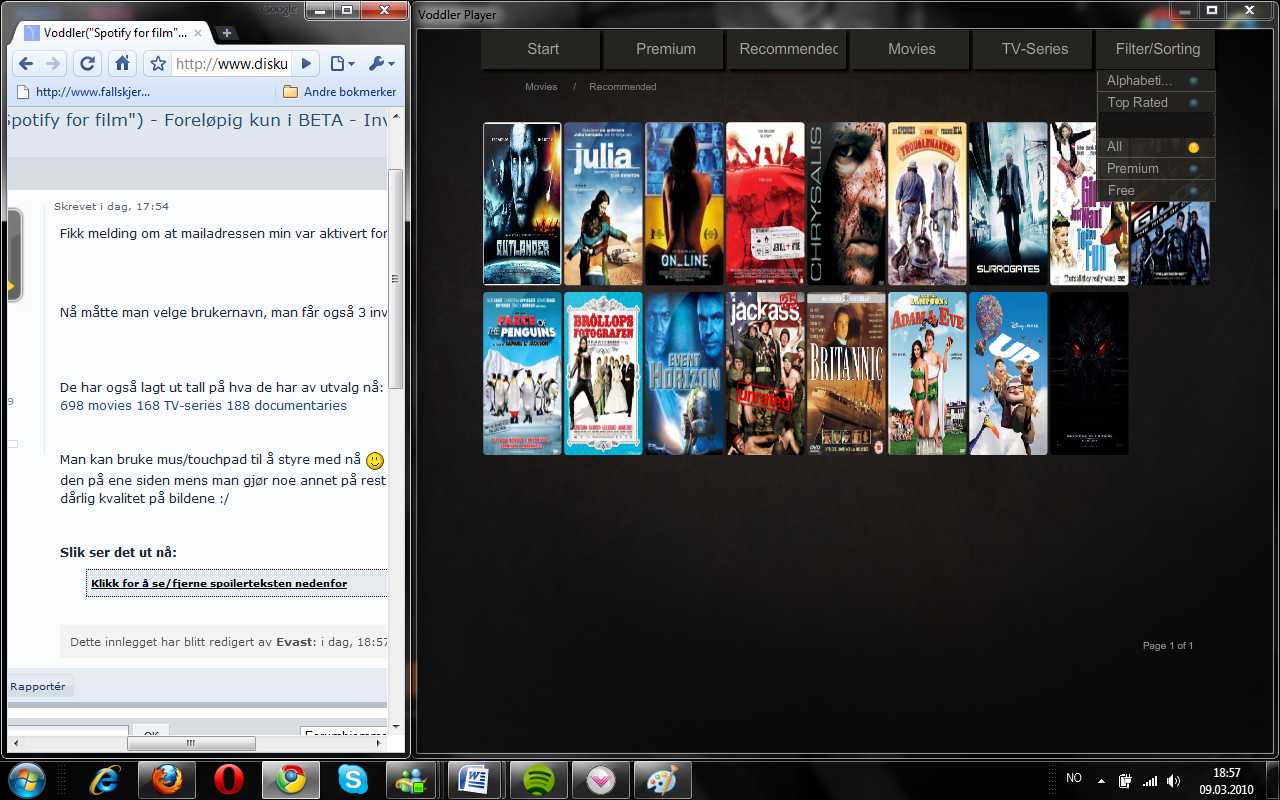
Task: Open Premium tab in Voddler Player
Action: pyautogui.click(x=666, y=49)
